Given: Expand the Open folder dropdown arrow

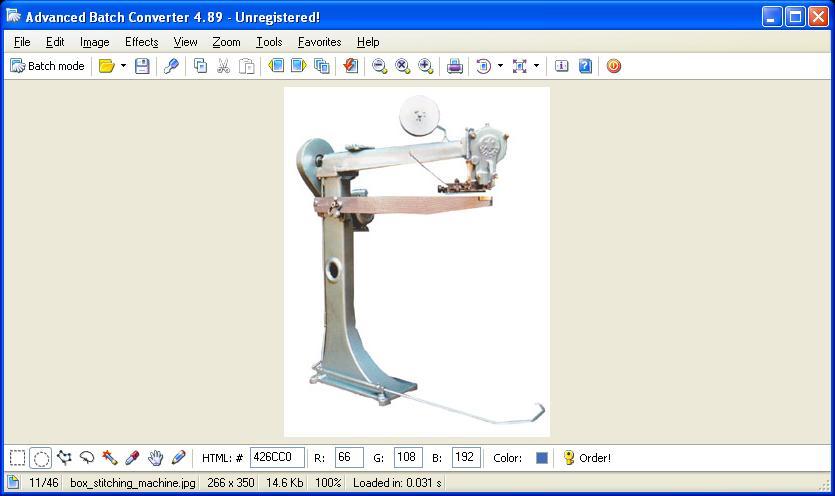Looking at the screenshot, I should coord(124,66).
